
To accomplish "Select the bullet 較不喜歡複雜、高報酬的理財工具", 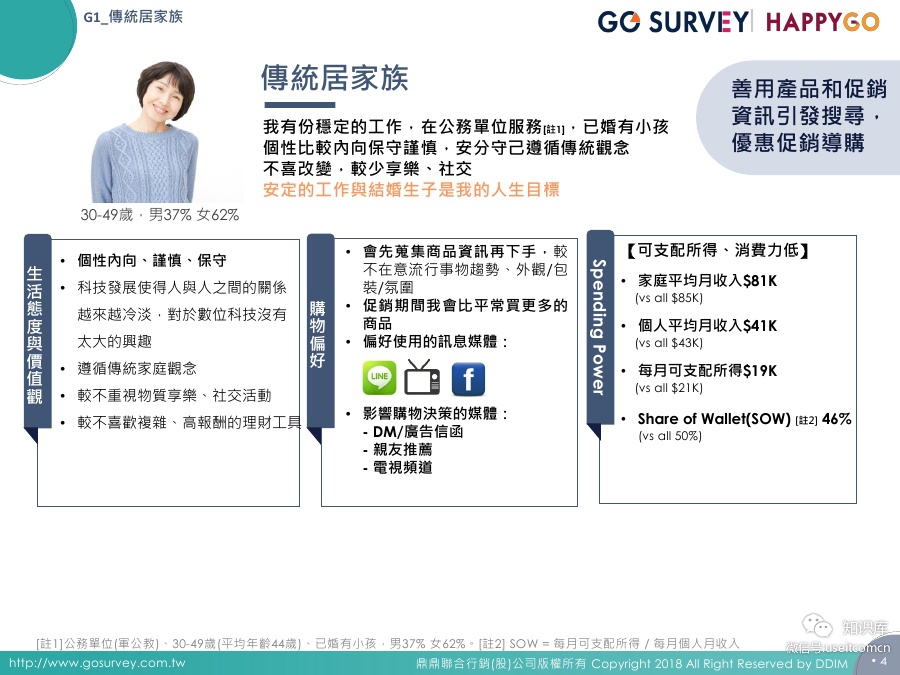I will [189, 422].
